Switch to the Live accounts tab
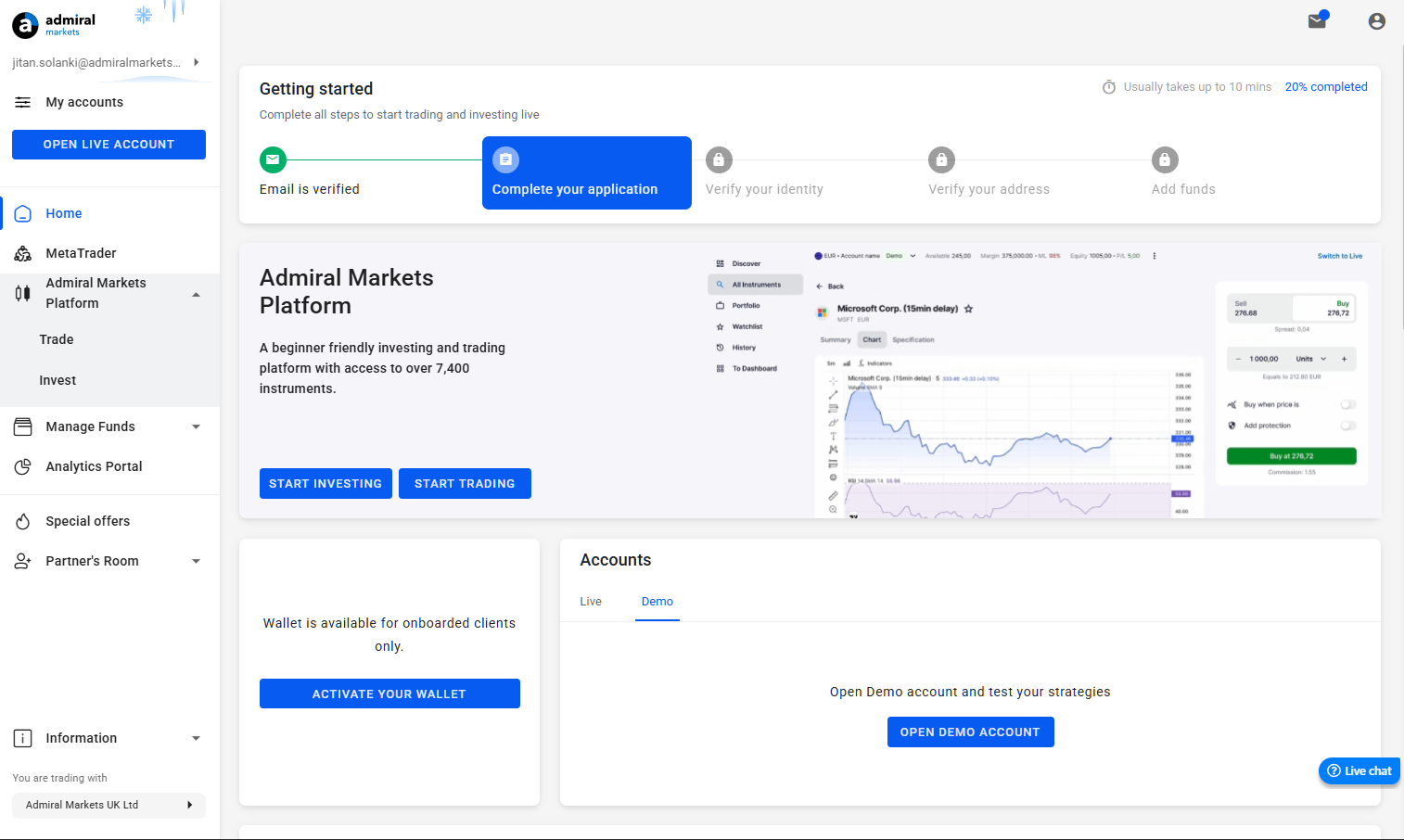The image size is (1404, 840). pos(591,601)
